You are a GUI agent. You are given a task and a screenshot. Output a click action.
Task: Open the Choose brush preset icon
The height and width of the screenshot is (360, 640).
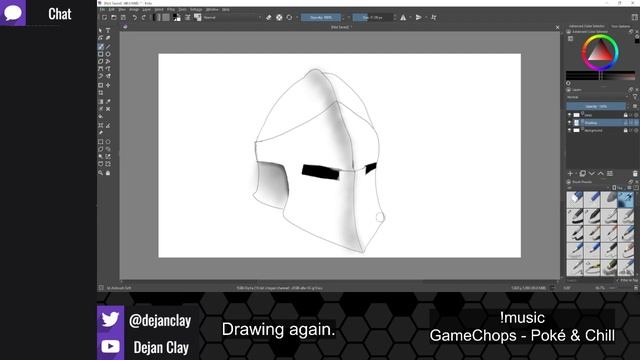pyautogui.click(x=198, y=18)
